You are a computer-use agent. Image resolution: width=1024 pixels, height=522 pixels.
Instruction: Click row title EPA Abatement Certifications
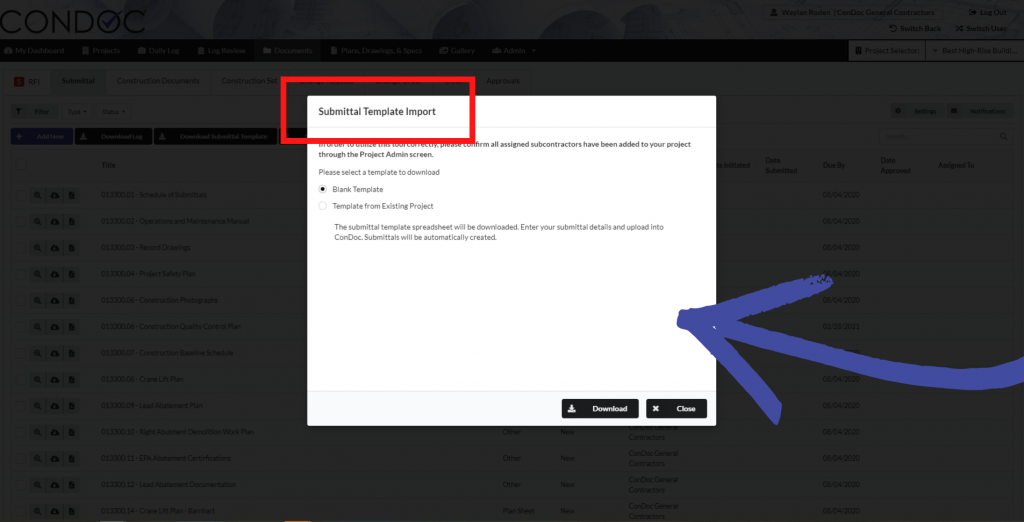pyautogui.click(x=166, y=458)
